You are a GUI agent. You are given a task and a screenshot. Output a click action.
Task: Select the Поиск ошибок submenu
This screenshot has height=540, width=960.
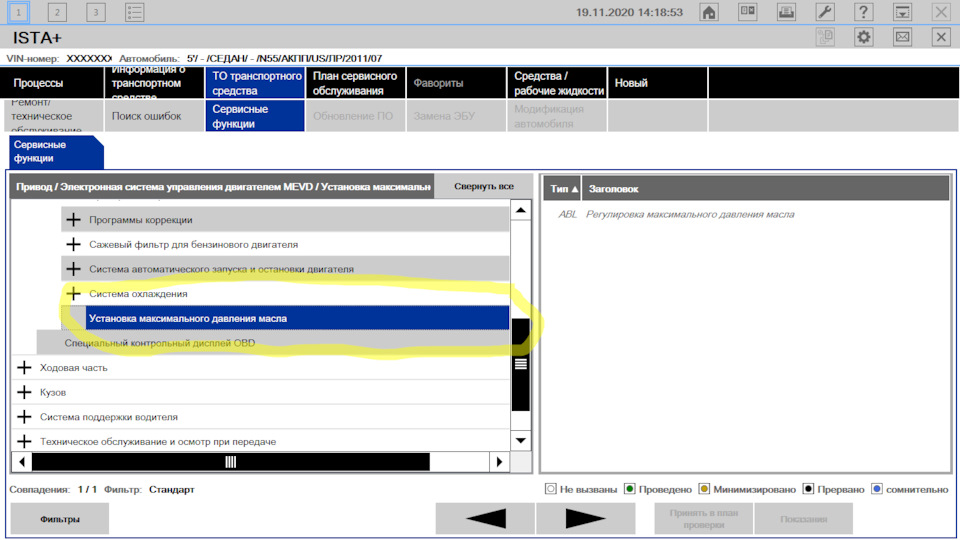(154, 116)
